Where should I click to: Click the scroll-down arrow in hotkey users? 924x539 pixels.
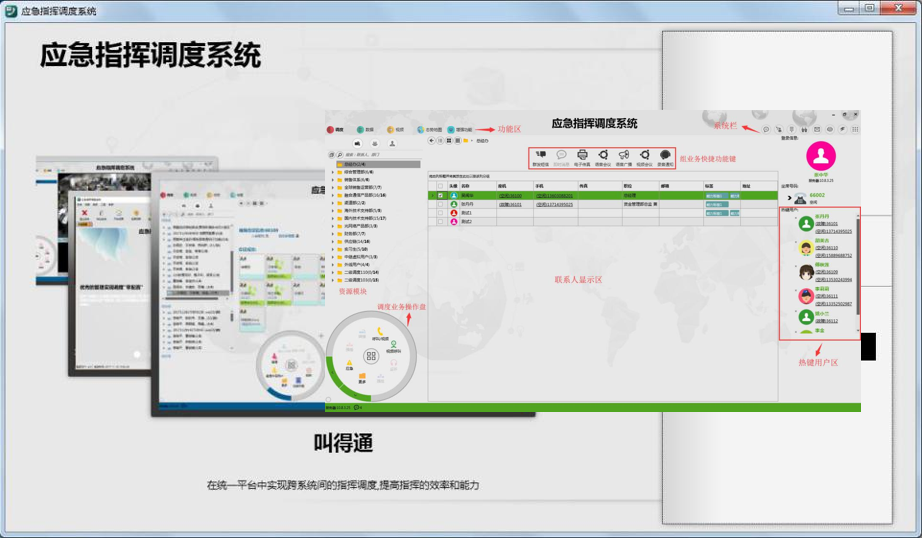pos(858,330)
